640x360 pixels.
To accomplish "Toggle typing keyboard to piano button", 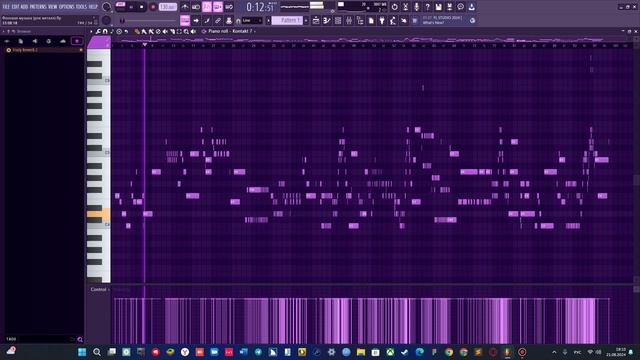I will click(185, 20).
